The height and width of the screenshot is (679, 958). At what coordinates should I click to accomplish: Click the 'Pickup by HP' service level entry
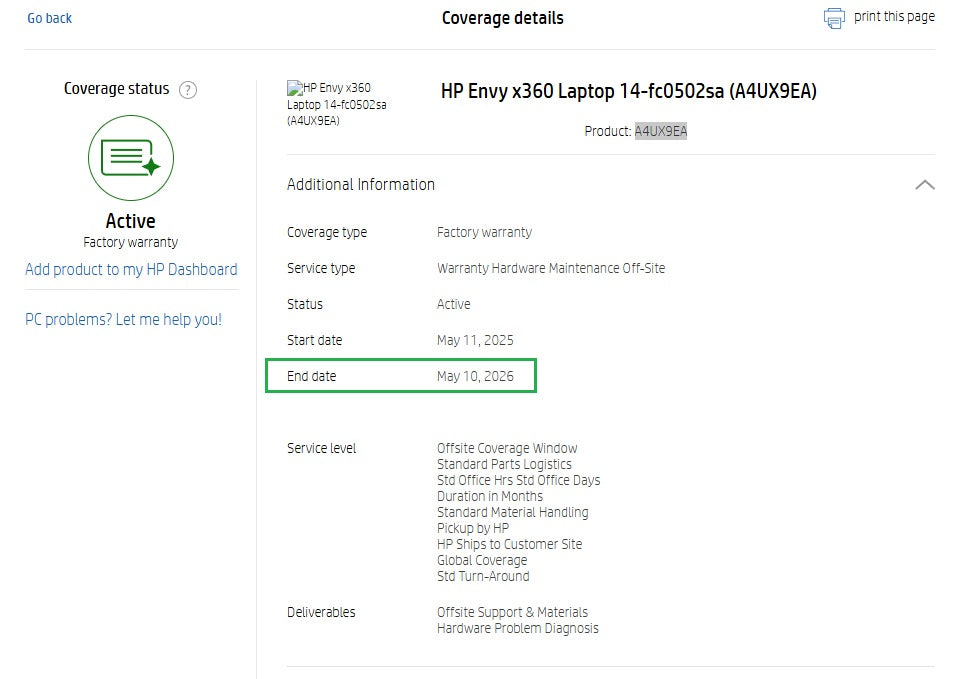point(473,528)
